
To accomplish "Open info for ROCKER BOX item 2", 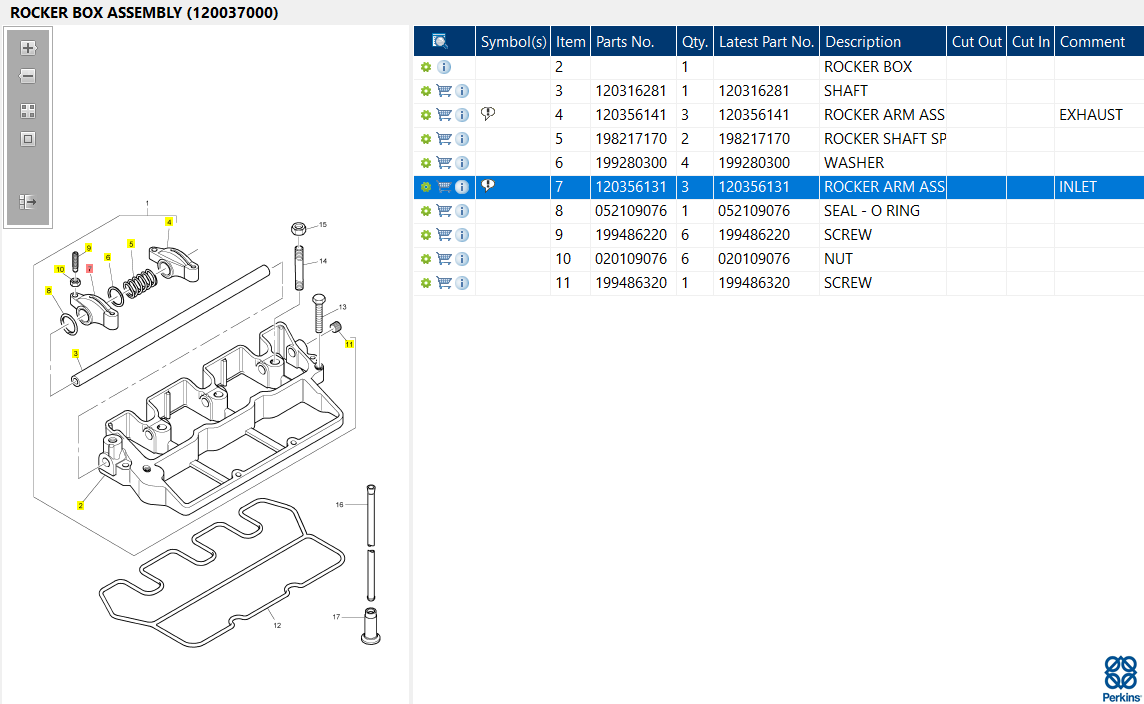I will coord(444,67).
